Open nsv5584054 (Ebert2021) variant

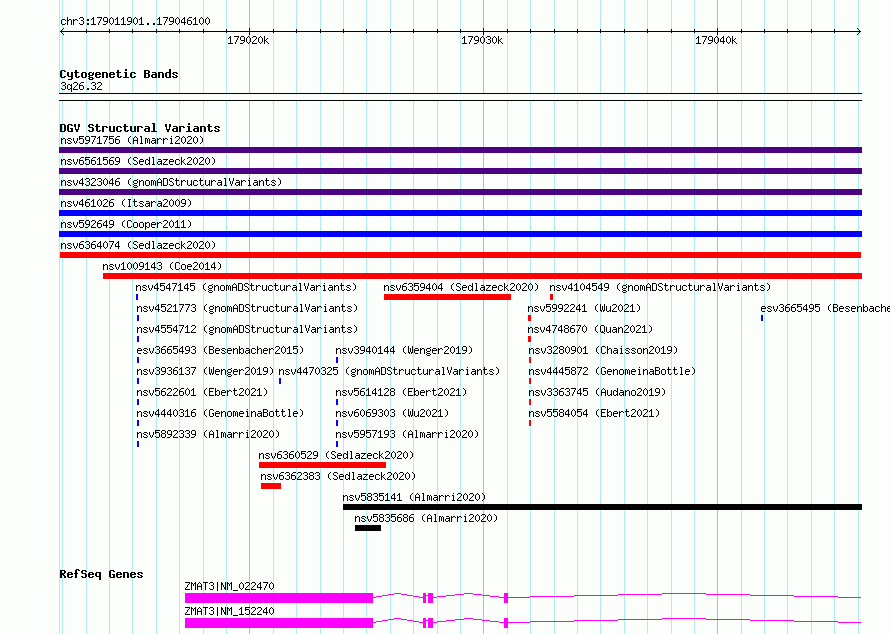click(594, 413)
